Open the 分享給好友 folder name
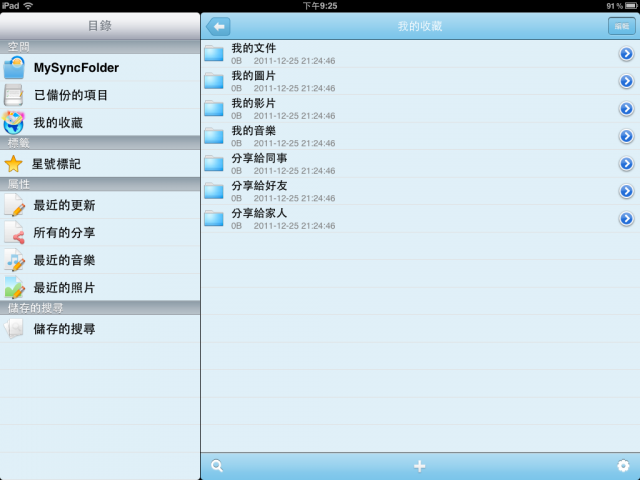640x480 pixels. tap(259, 186)
